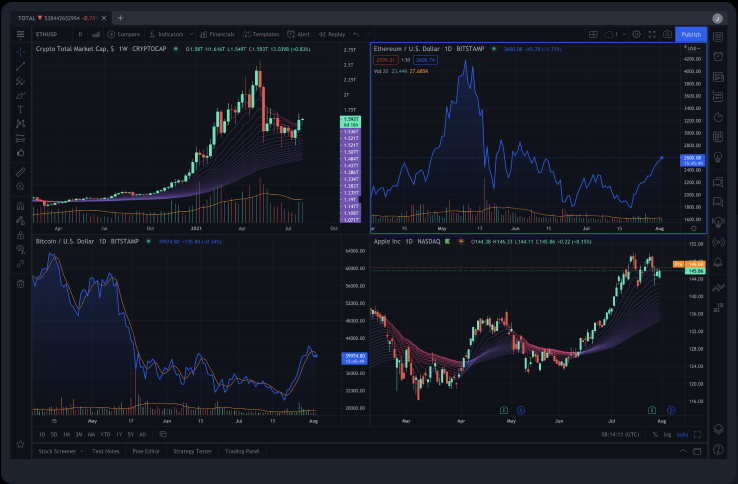The height and width of the screenshot is (484, 738).
Task: Toggle lock all drawing tools
Action: click(20, 235)
